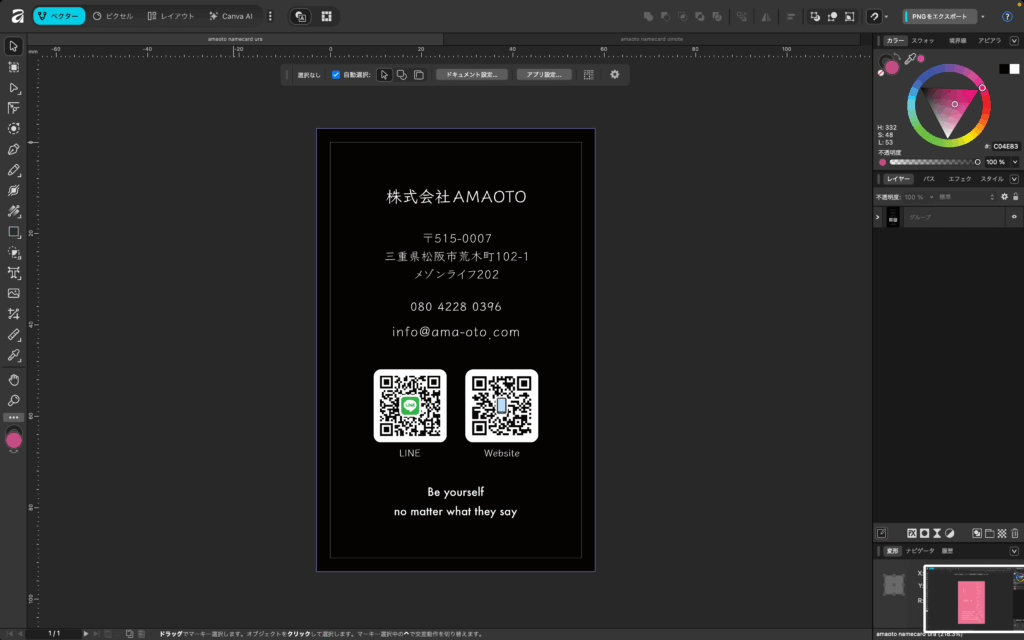Select the Image placement tool

pyautogui.click(x=14, y=293)
